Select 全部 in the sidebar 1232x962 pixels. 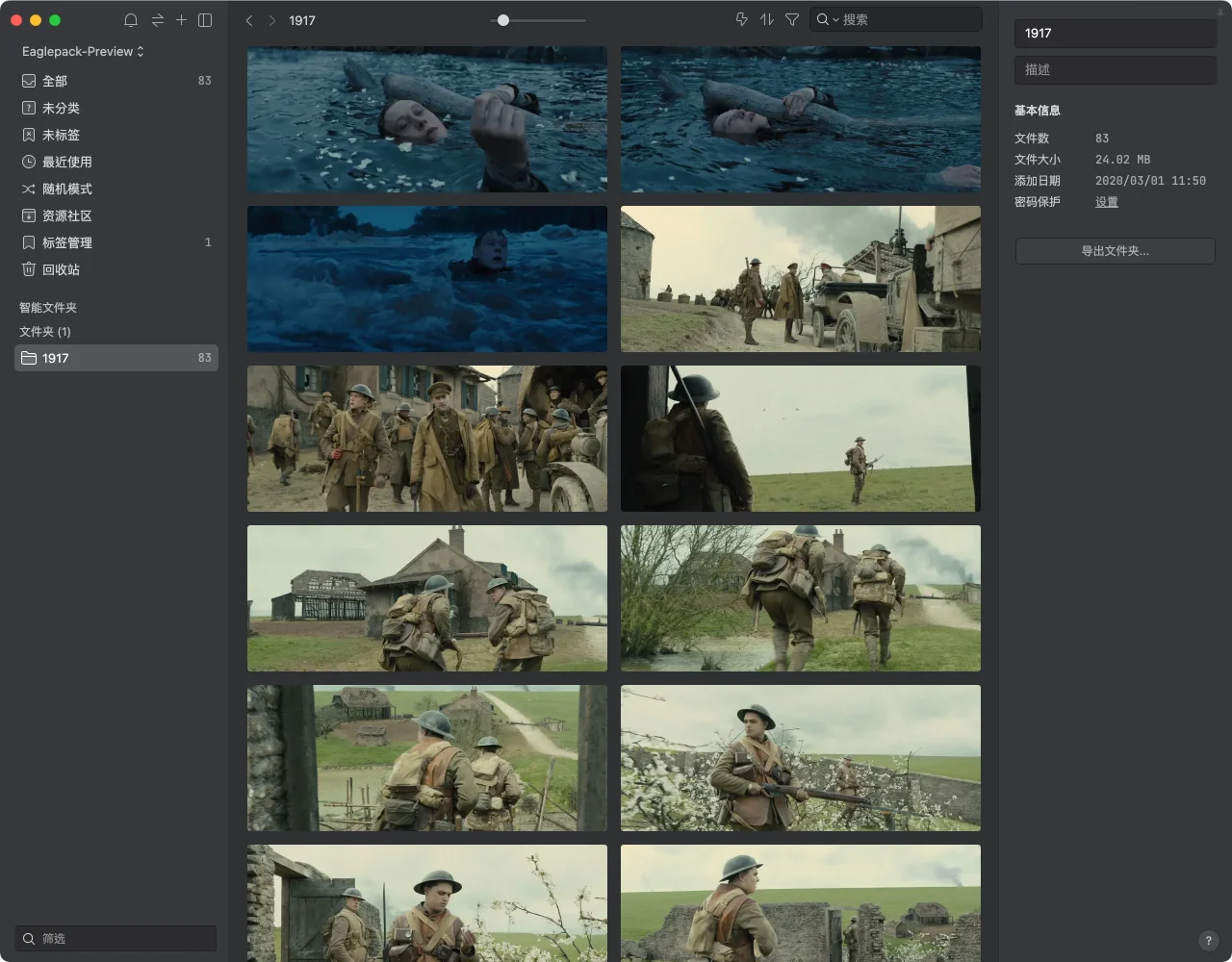tap(116, 81)
